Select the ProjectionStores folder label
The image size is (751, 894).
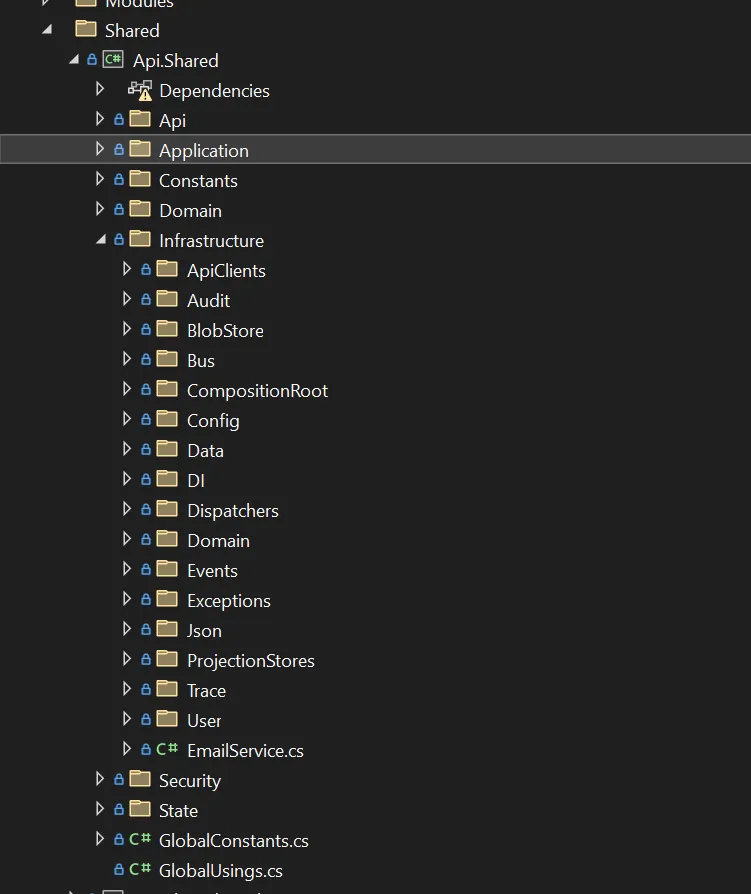tap(251, 661)
